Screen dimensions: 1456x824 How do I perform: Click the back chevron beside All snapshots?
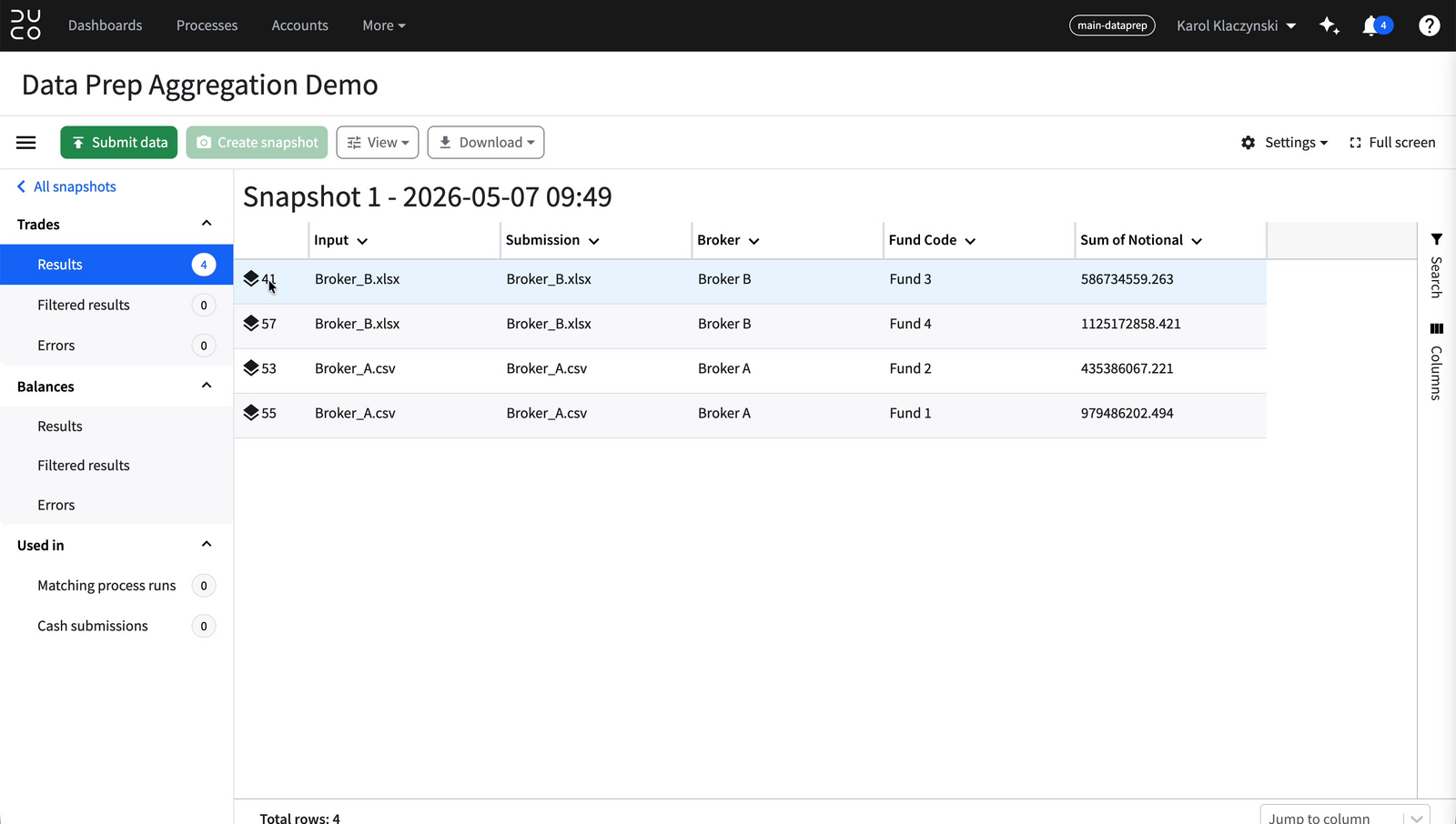pyautogui.click(x=21, y=186)
